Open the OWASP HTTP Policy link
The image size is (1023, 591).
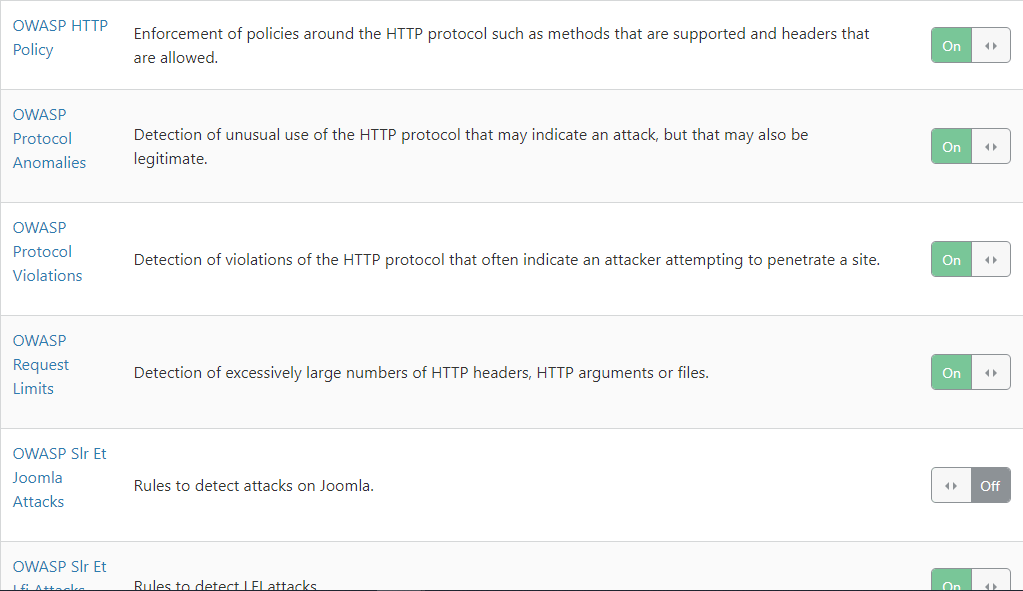click(60, 38)
